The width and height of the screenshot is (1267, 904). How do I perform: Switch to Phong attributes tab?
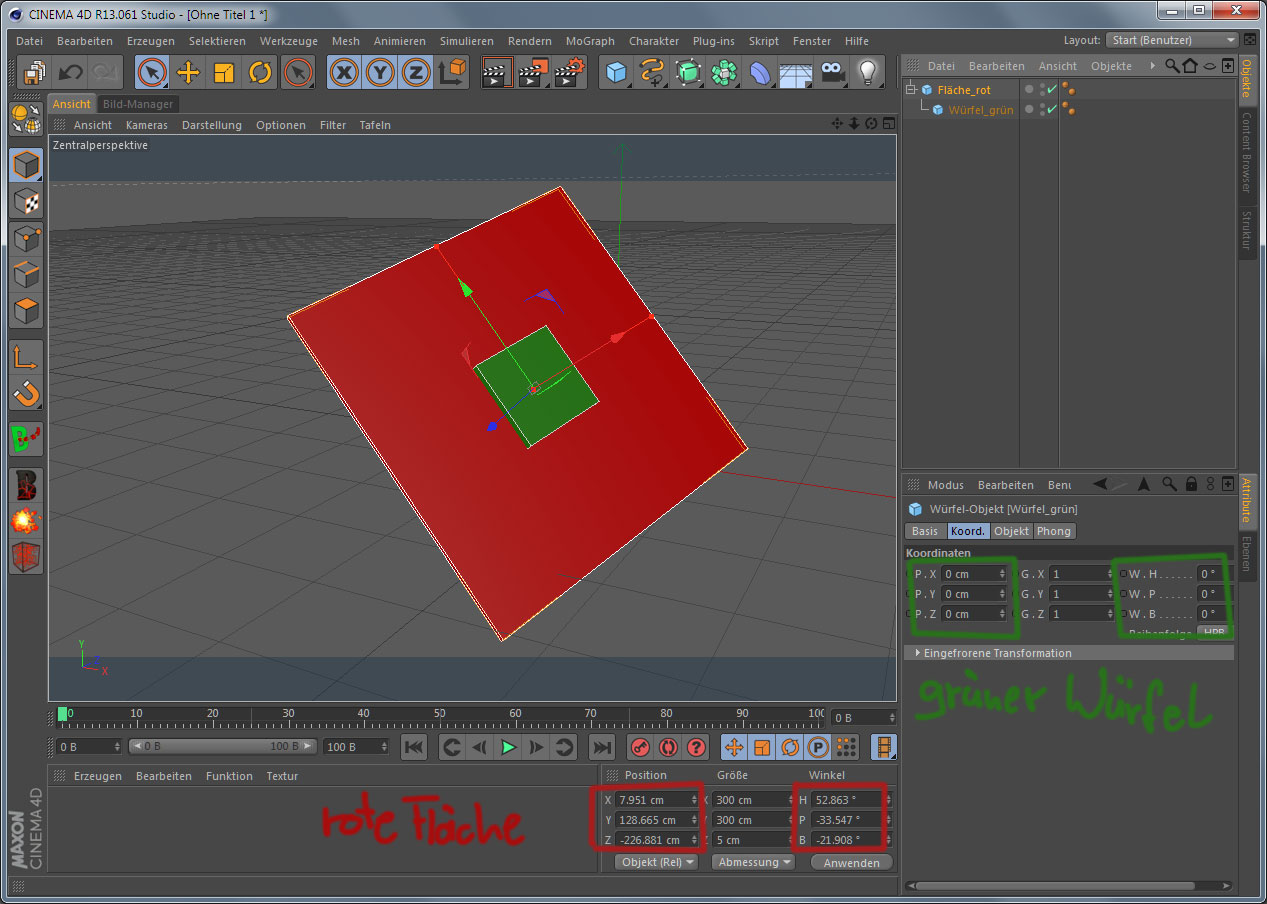[x=1054, y=531]
